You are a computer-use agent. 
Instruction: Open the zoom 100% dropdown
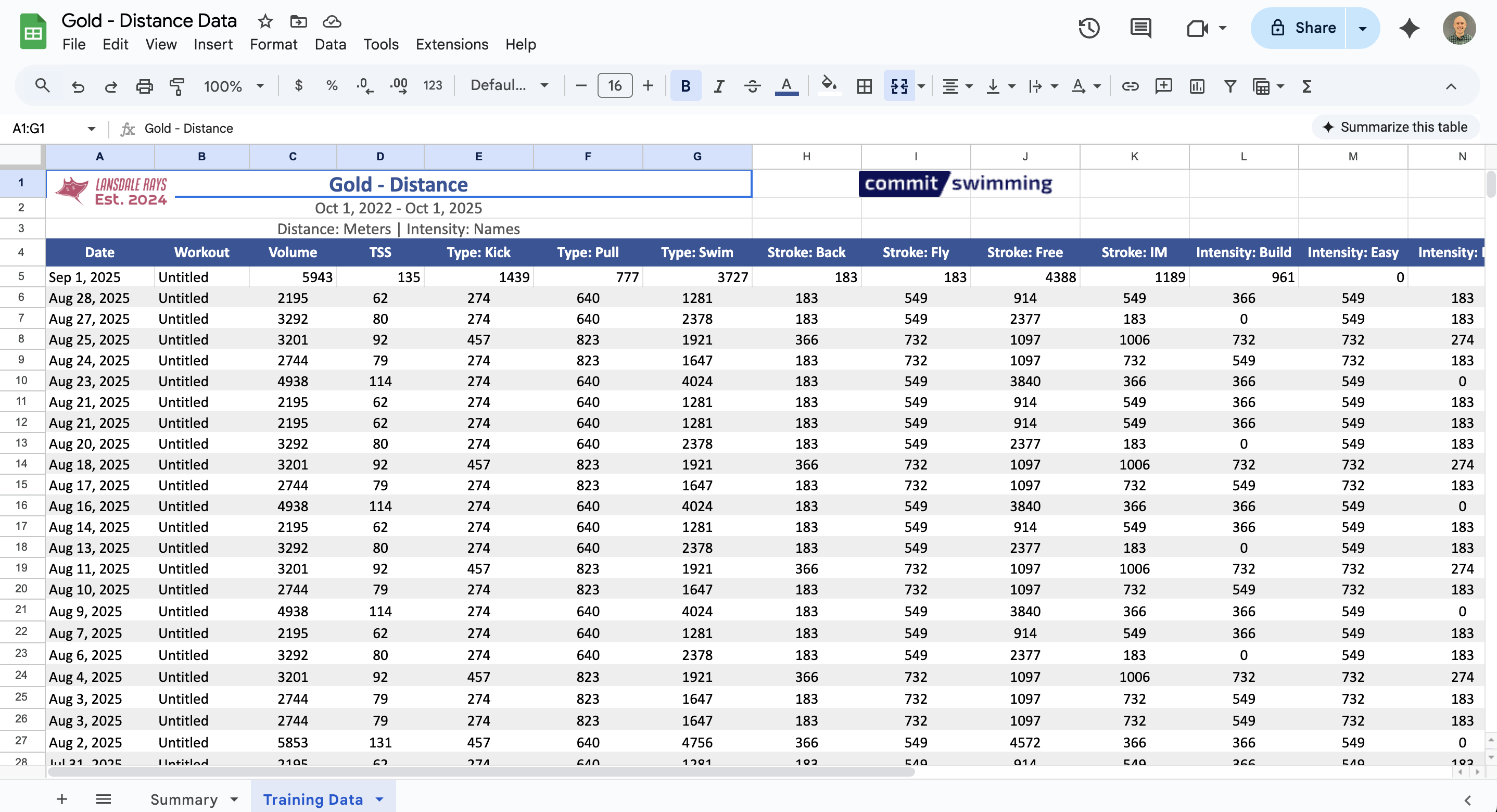[234, 86]
